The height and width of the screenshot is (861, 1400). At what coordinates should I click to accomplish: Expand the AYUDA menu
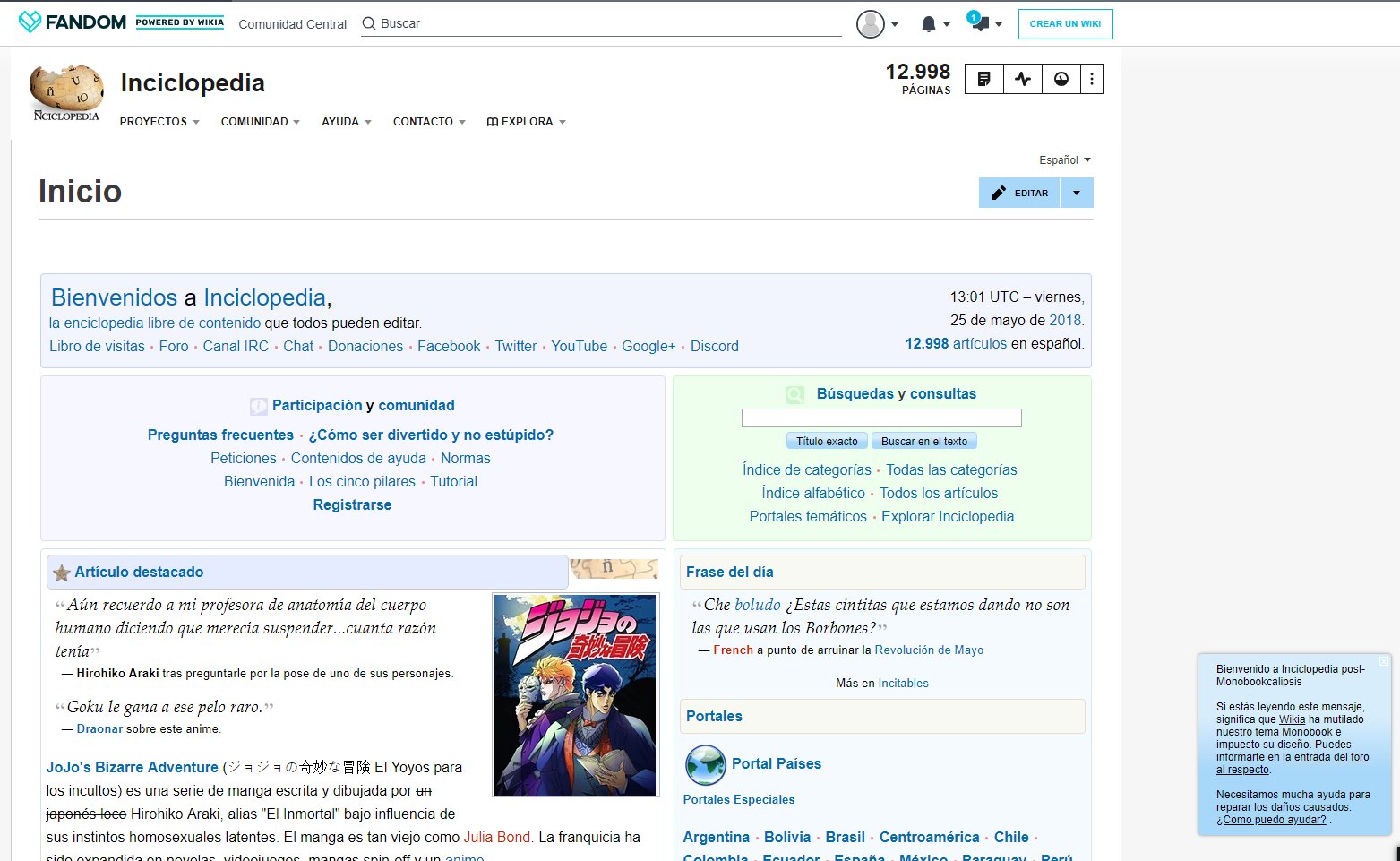347,122
